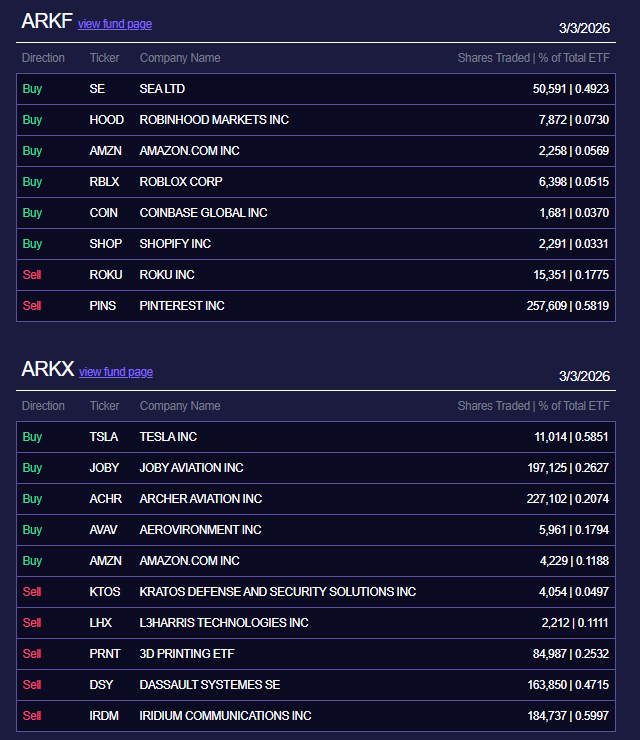Viewport: 640px width, 740px height.
Task: Select JOBY AVIATION INC company name
Action: [x=191, y=468]
